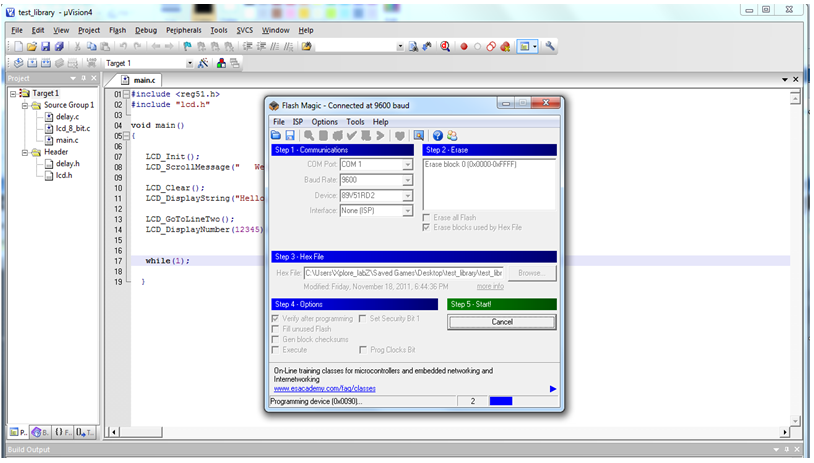Open COM Port dropdown
The height and width of the screenshot is (463, 814).
point(408,165)
